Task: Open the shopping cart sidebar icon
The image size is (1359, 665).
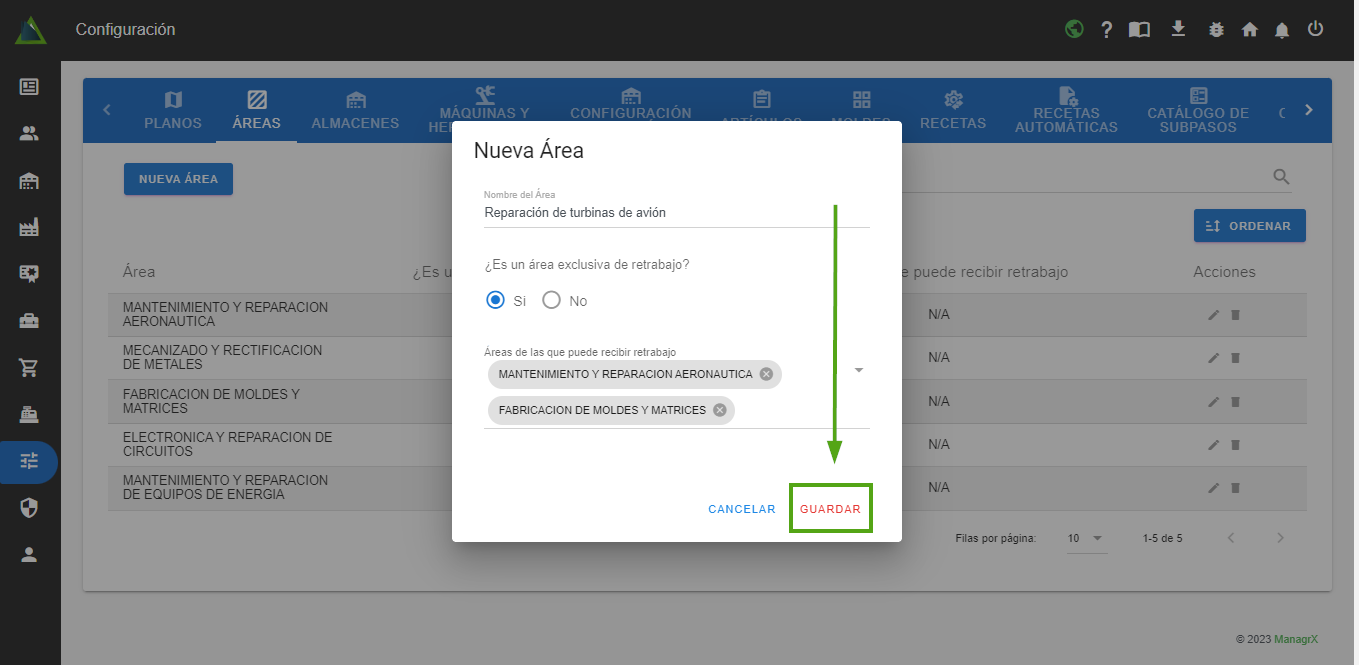Action: (29, 367)
